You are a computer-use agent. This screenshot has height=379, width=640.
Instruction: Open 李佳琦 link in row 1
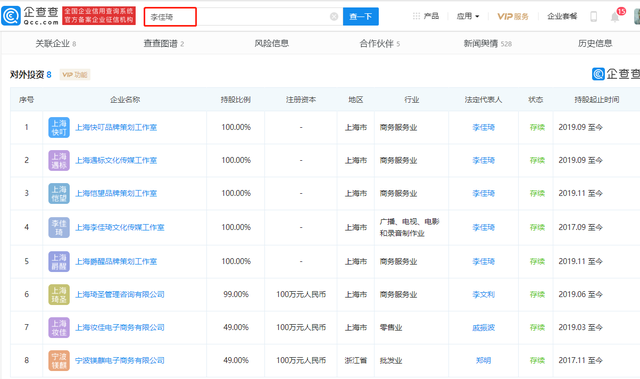(x=483, y=127)
